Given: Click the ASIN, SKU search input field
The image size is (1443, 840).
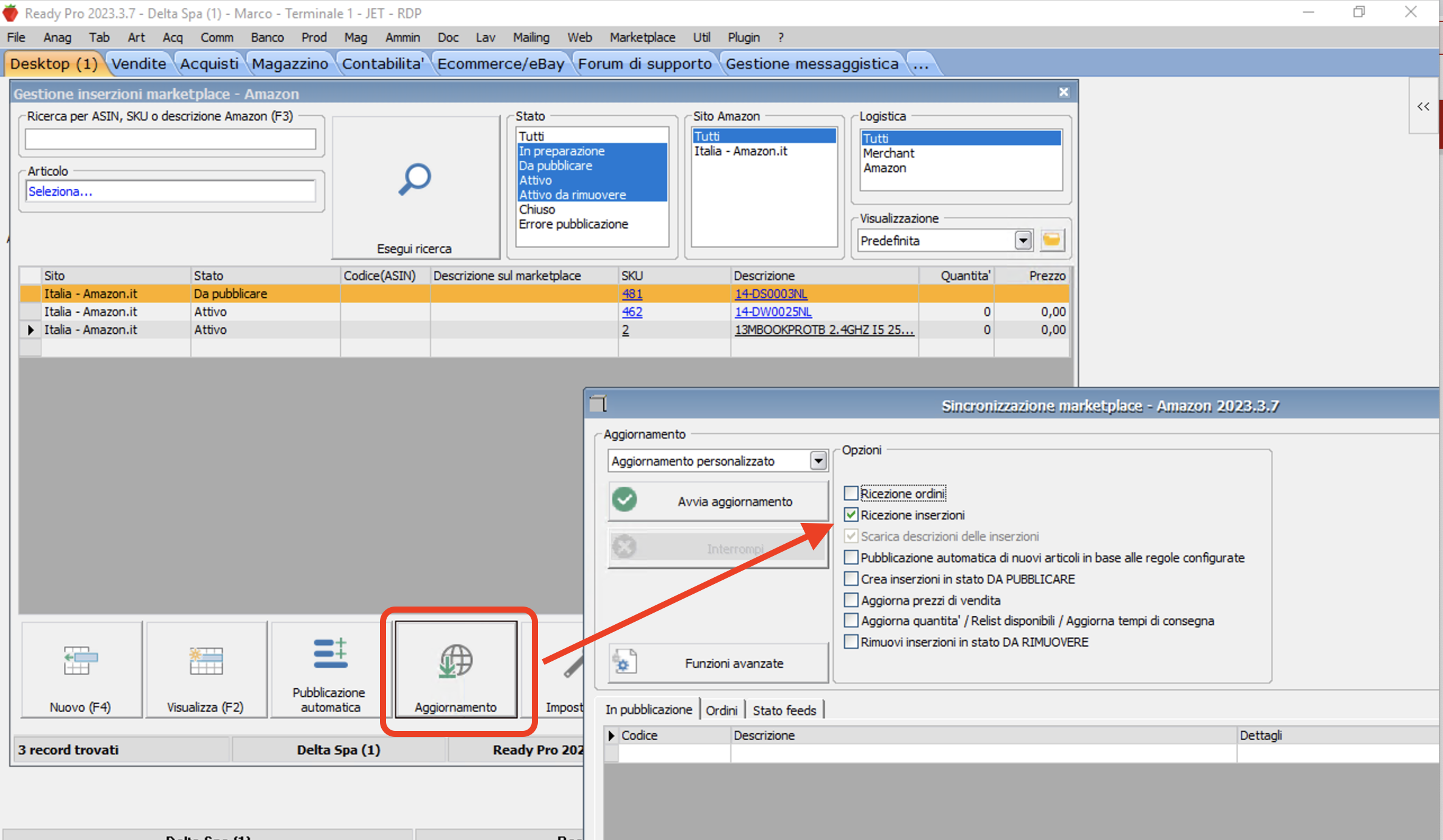Looking at the screenshot, I should point(171,139).
